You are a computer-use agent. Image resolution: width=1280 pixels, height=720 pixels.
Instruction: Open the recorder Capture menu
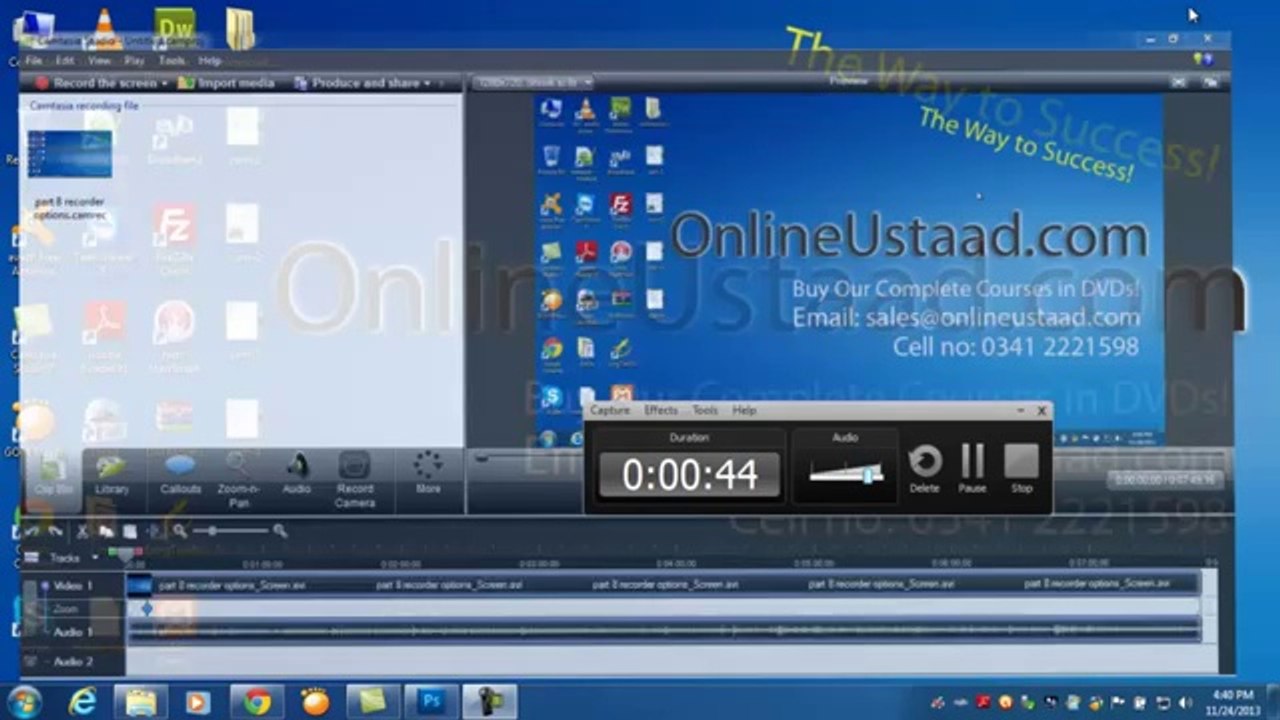(610, 410)
